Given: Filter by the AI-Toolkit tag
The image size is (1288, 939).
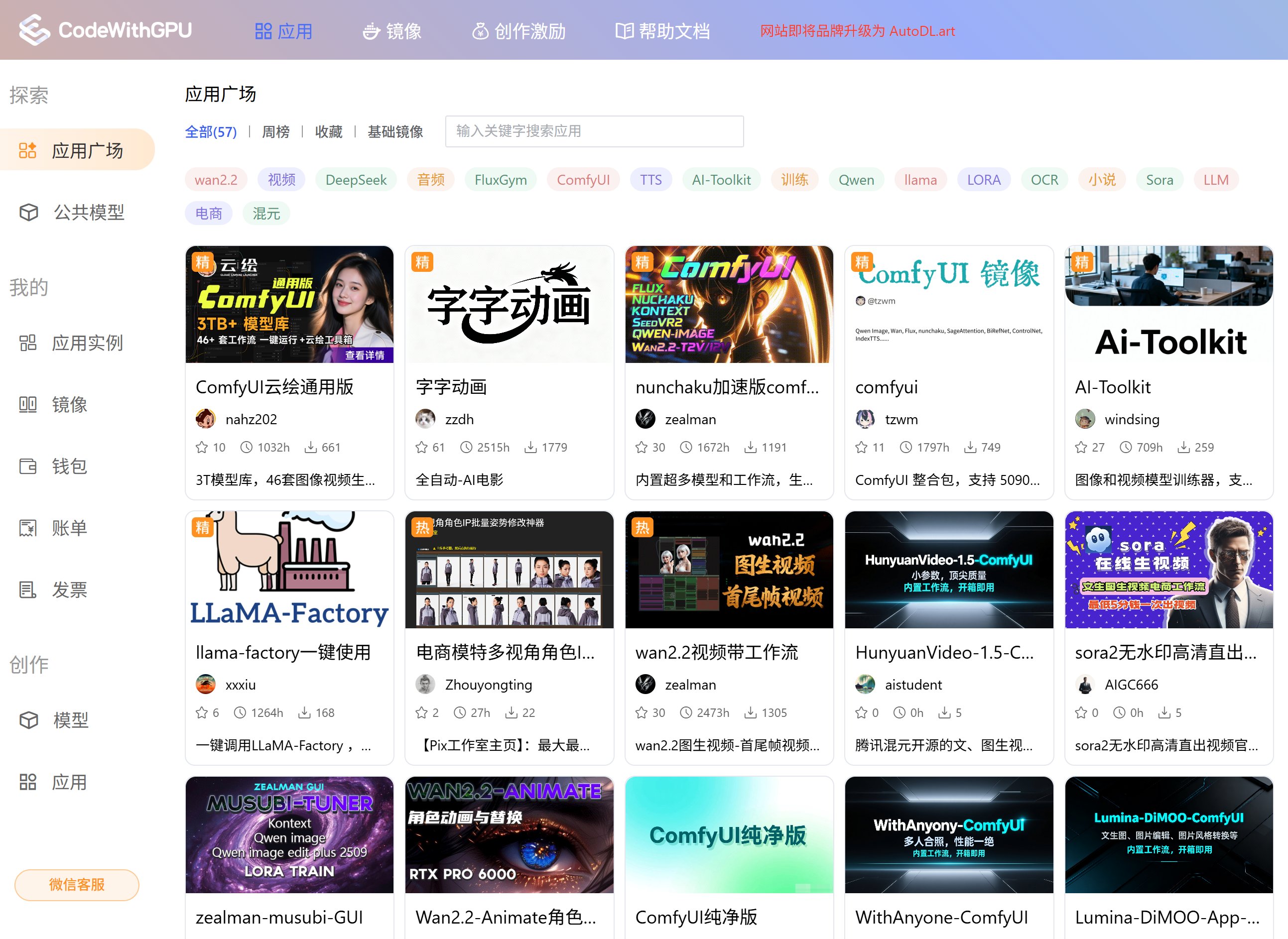Looking at the screenshot, I should pos(721,180).
